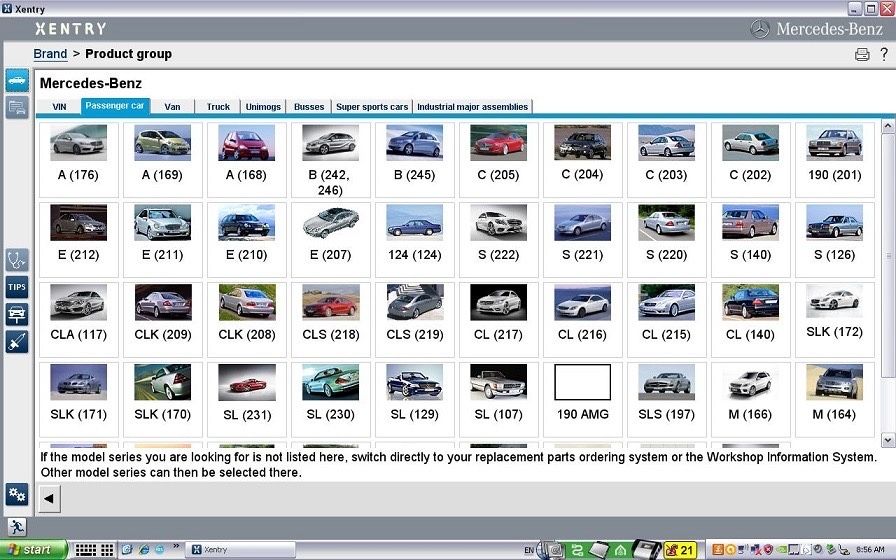Open the diagnosis stethoscope sidebar icon
The image size is (896, 560).
coord(17,260)
